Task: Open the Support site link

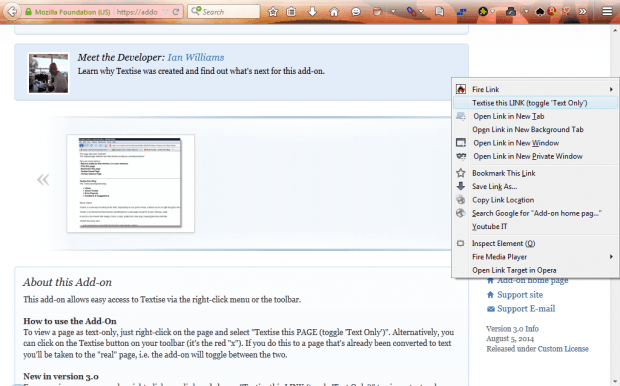Action: [x=520, y=295]
